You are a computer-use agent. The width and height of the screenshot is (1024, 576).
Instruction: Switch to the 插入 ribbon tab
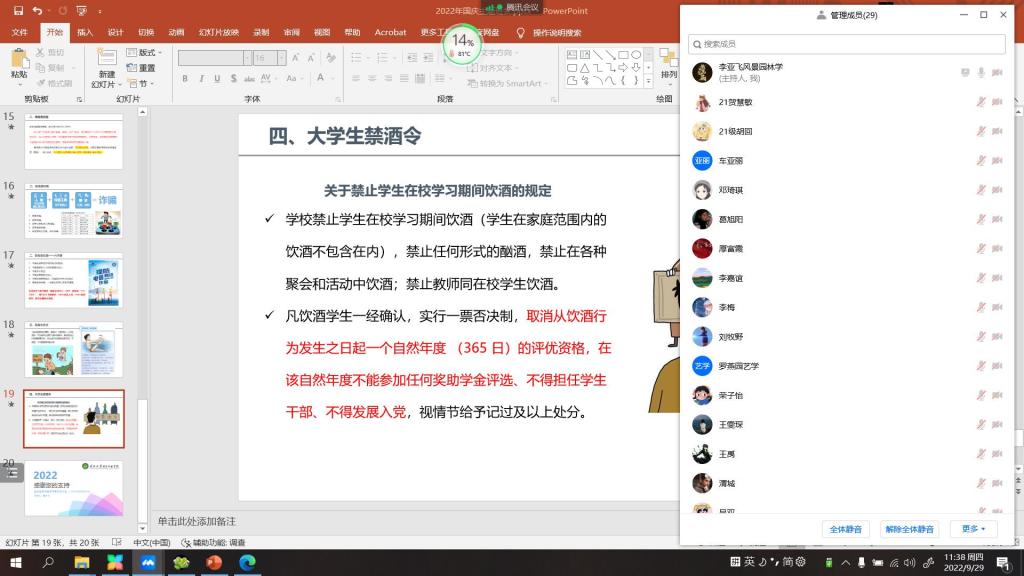pos(85,32)
